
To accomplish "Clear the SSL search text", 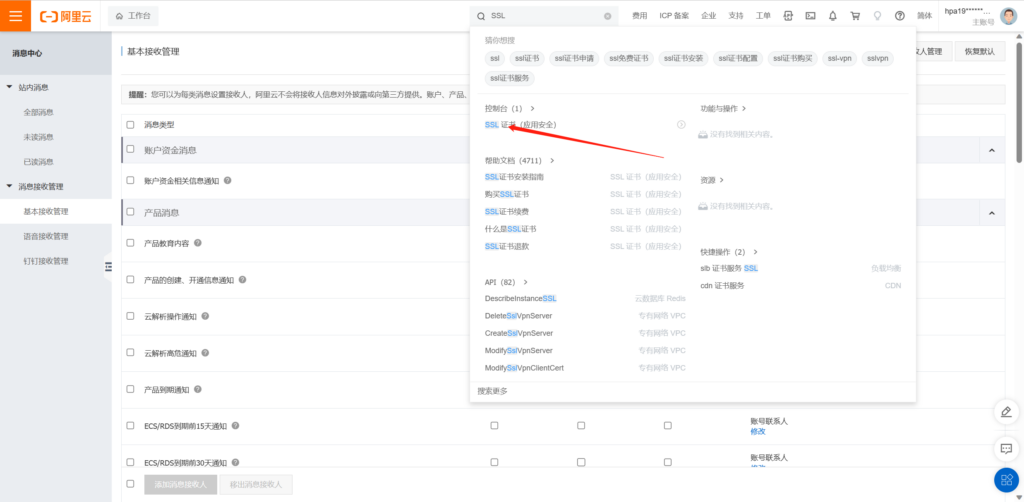I will tap(607, 16).
